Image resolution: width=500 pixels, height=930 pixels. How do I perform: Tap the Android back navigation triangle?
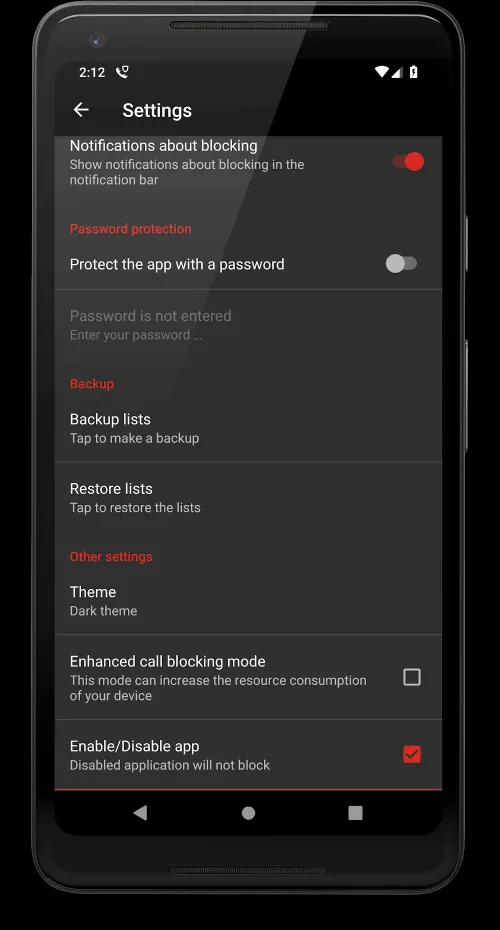[140, 813]
